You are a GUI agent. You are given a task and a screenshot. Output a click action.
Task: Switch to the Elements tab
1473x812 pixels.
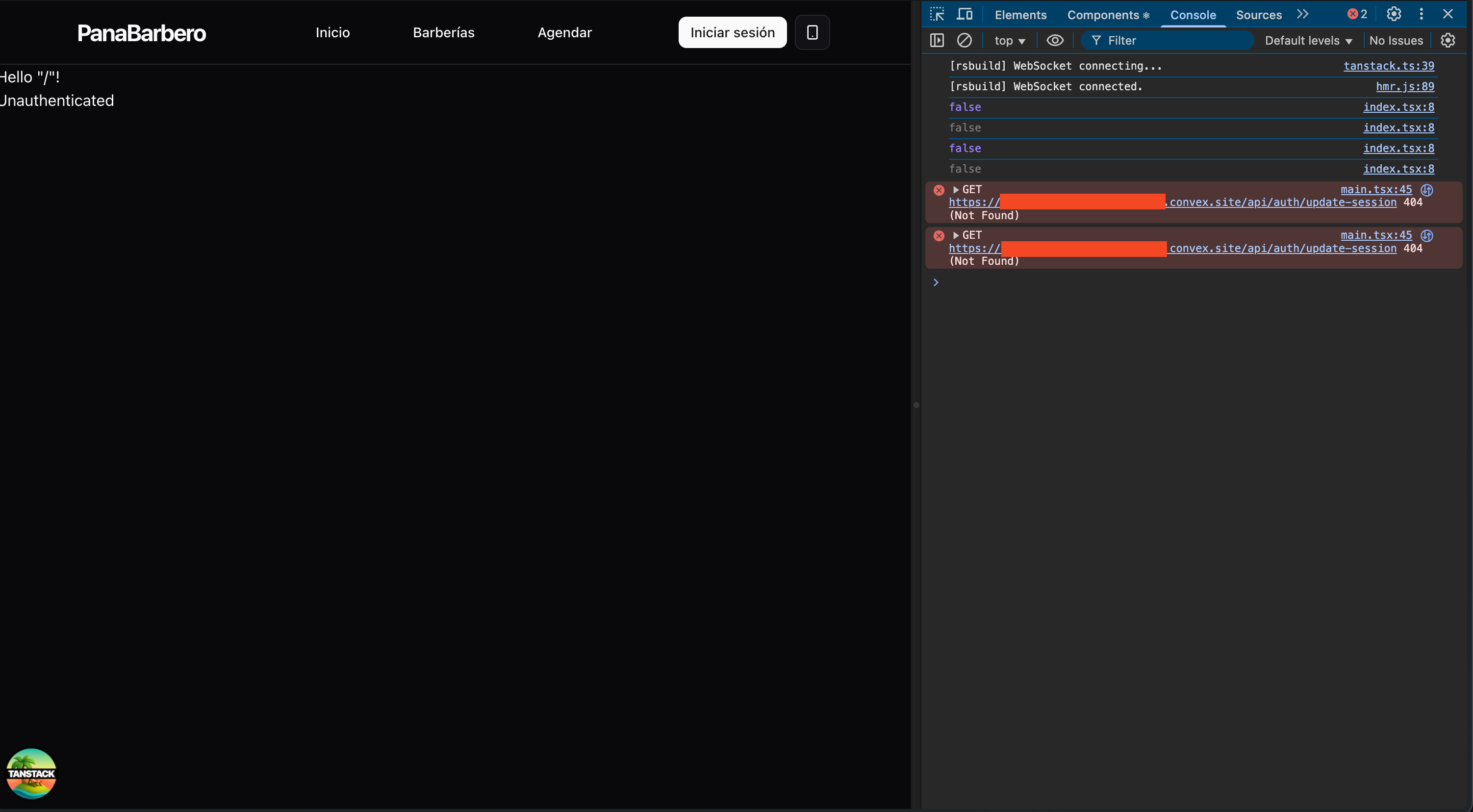[x=1020, y=15]
